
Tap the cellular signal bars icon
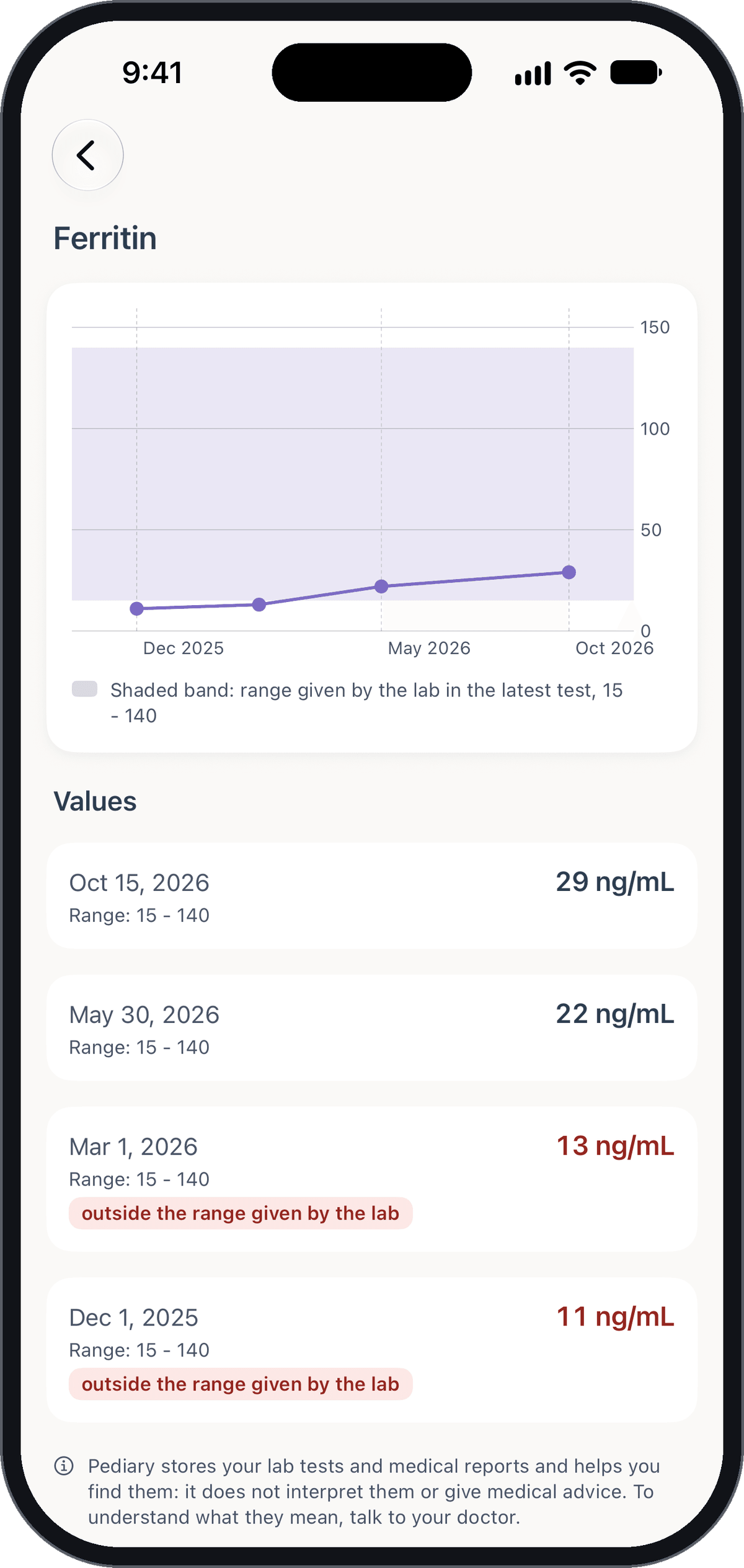point(533,73)
